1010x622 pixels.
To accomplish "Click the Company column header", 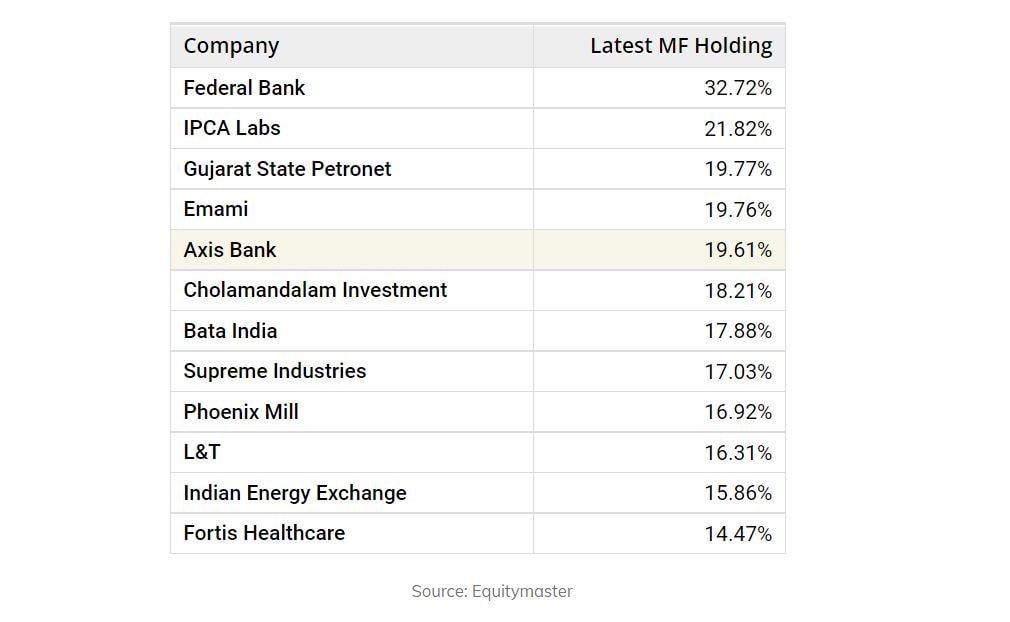I will click(x=231, y=46).
